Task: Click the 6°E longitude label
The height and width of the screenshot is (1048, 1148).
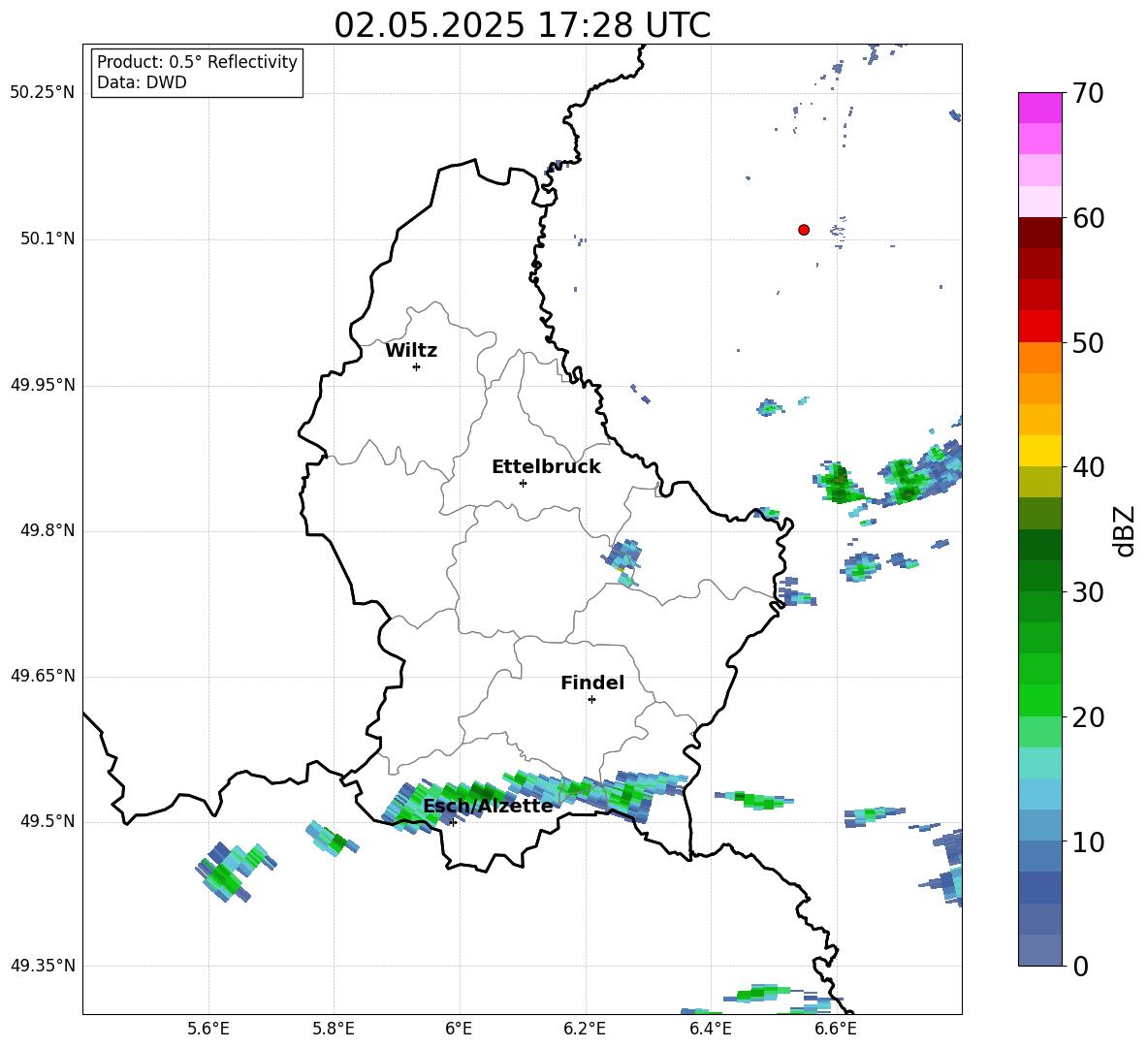Action: click(x=459, y=1029)
